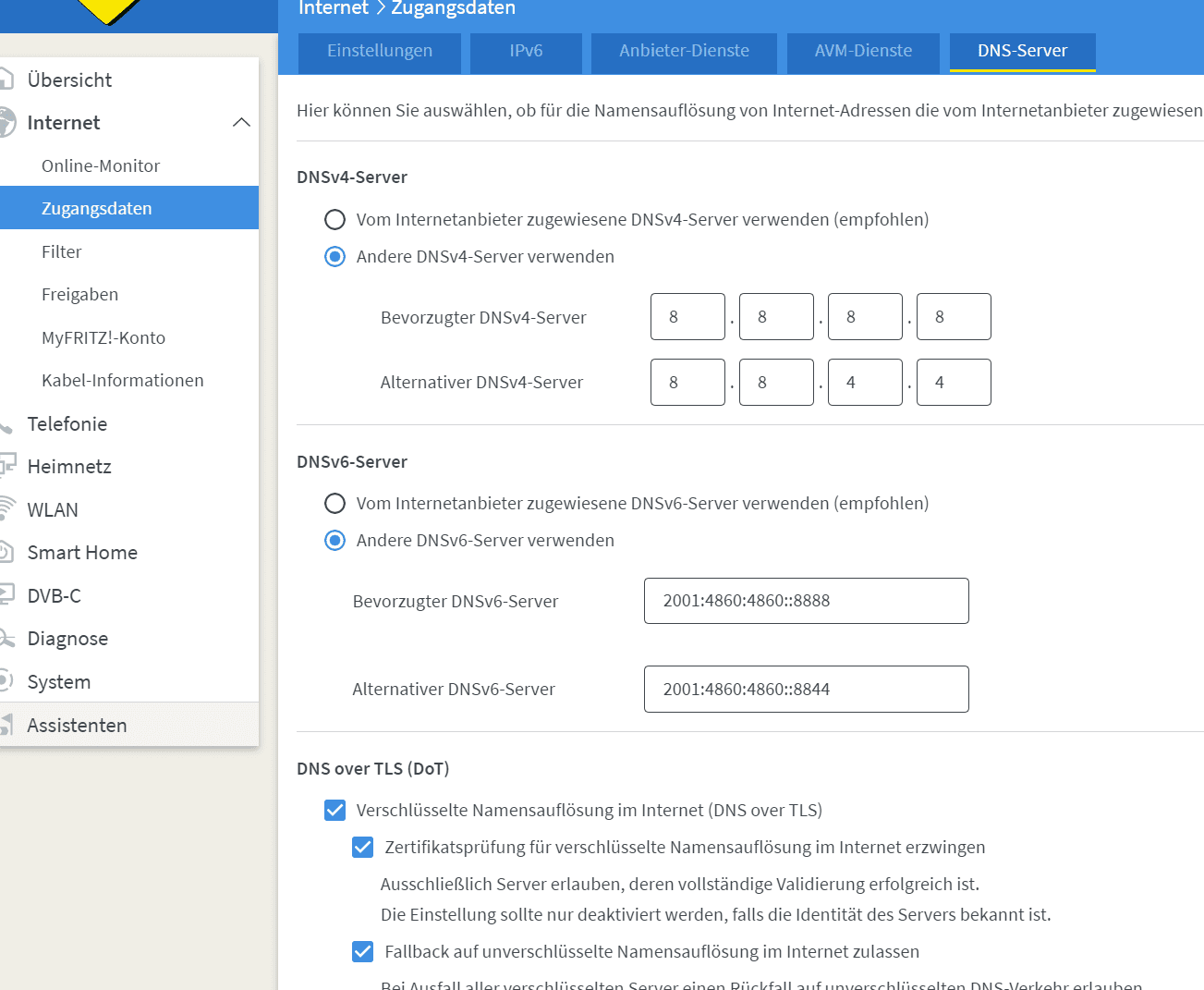
Task: Toggle fallback to unencrypted resolution checkbox
Action: click(363, 951)
